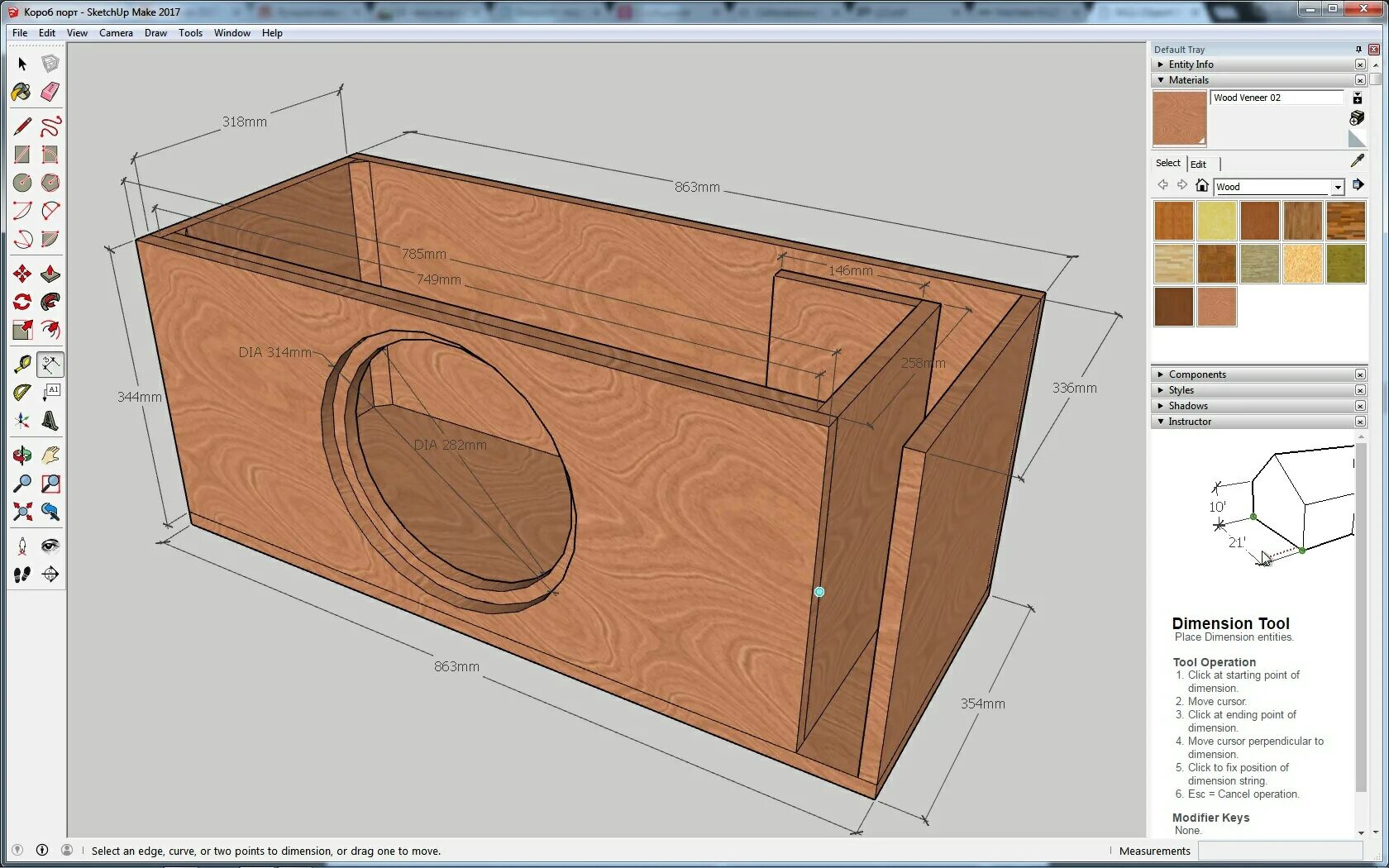Choose the Make Component tool
1389x868 pixels.
tap(50, 64)
